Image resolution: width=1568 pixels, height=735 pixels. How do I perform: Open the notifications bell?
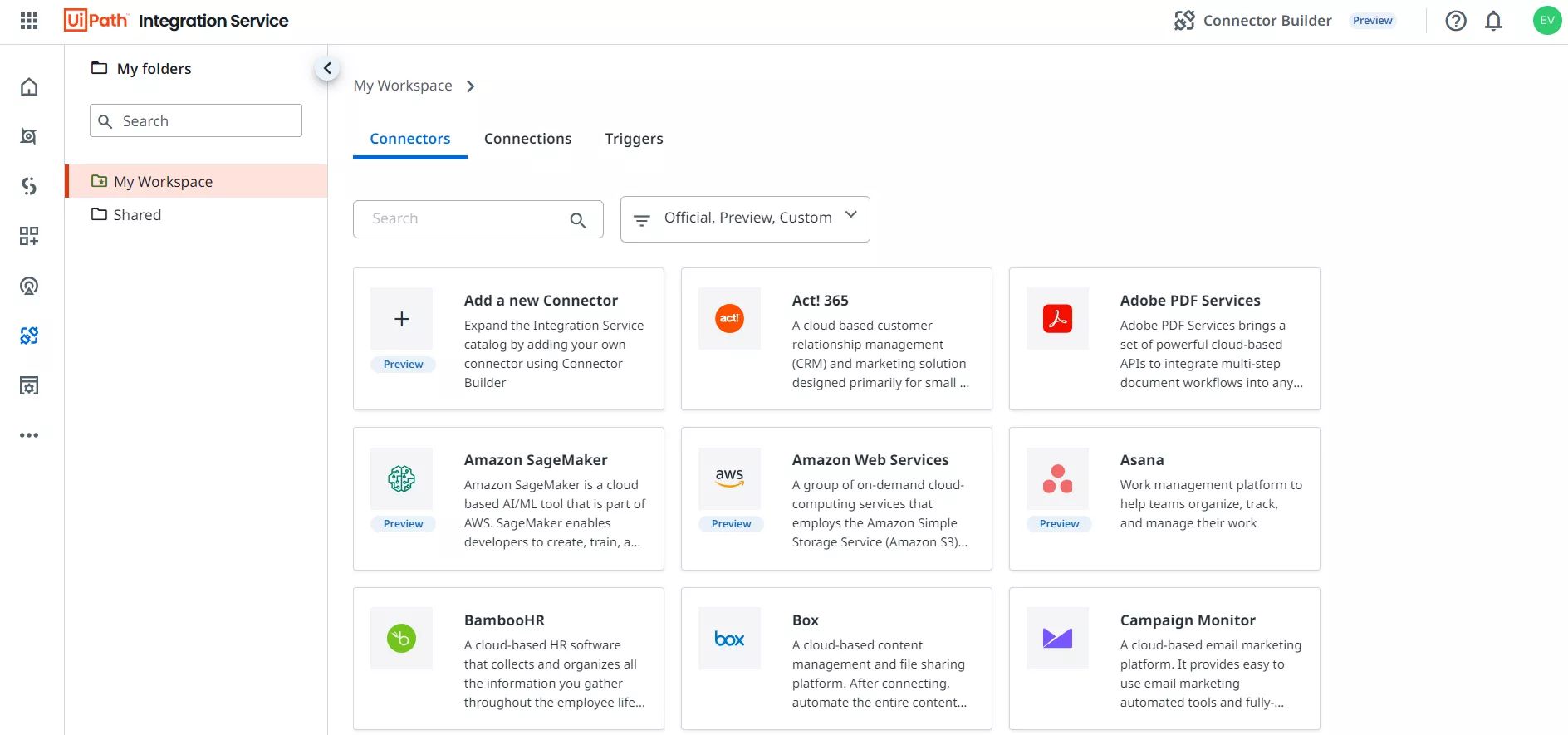[1493, 21]
